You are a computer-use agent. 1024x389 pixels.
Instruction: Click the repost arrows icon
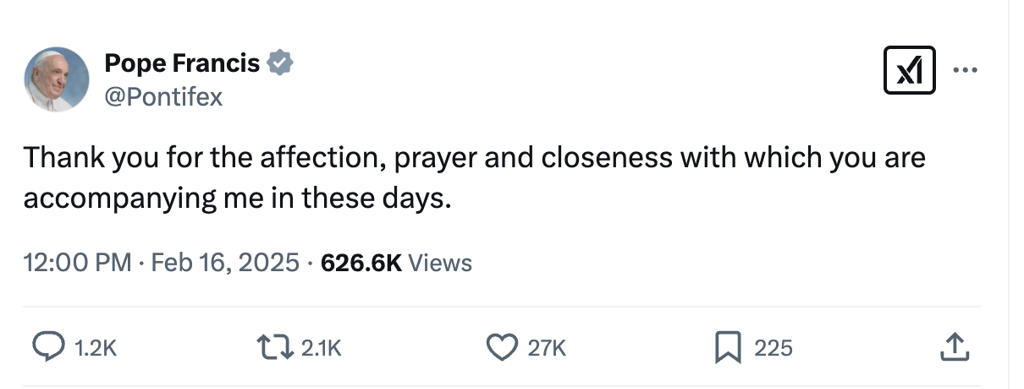(x=276, y=347)
